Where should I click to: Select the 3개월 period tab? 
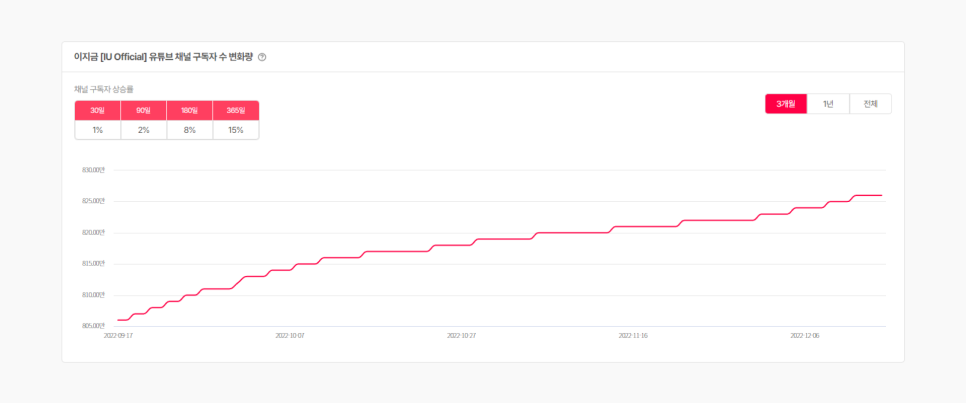point(786,104)
